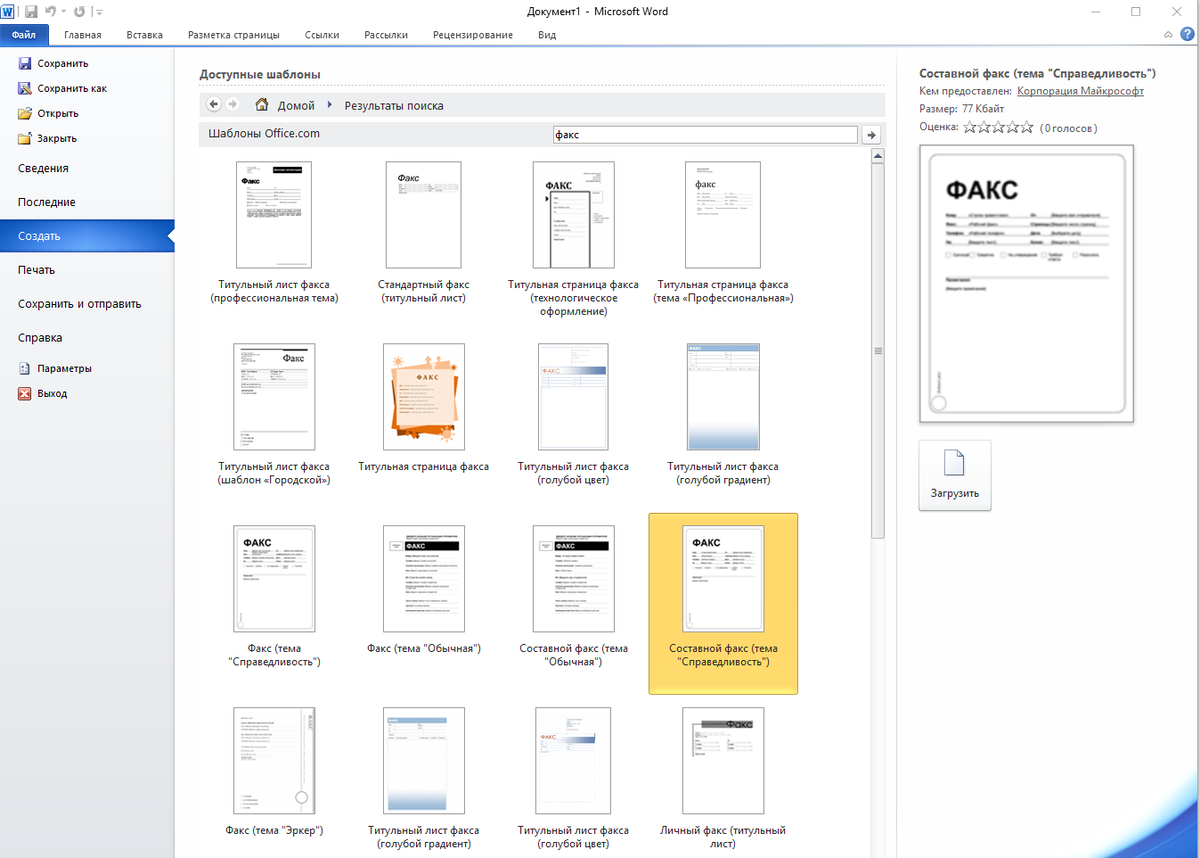Click the minimize ribbon caret icon
The width and height of the screenshot is (1200, 858).
1170,35
